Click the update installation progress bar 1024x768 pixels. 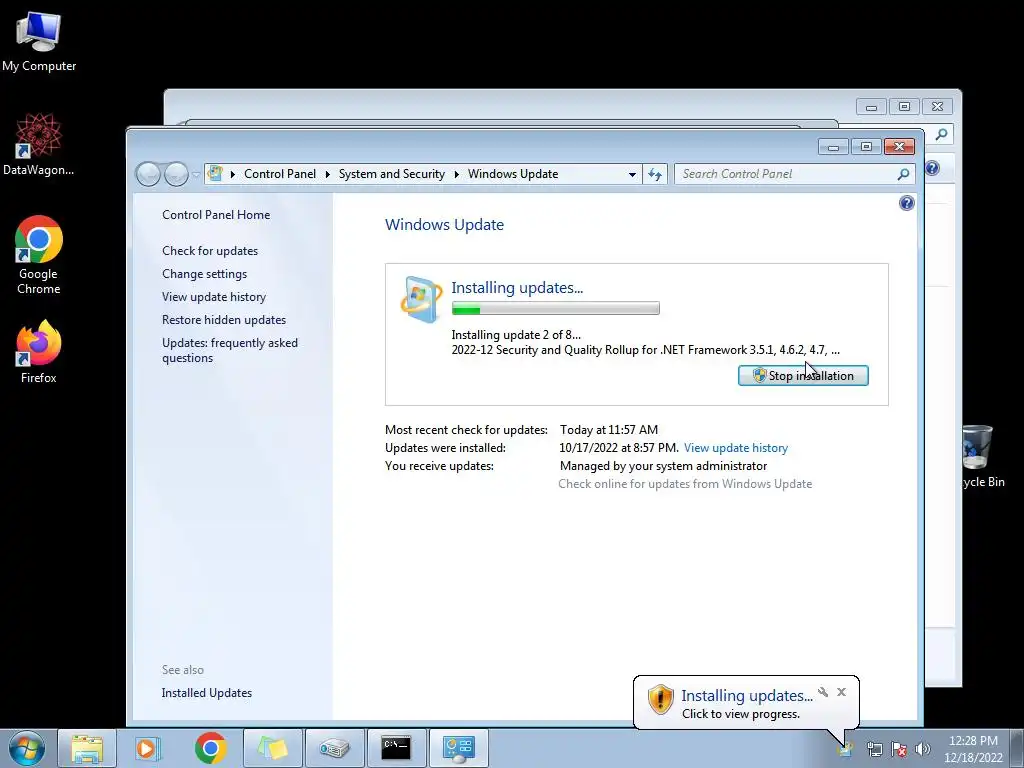coord(555,308)
